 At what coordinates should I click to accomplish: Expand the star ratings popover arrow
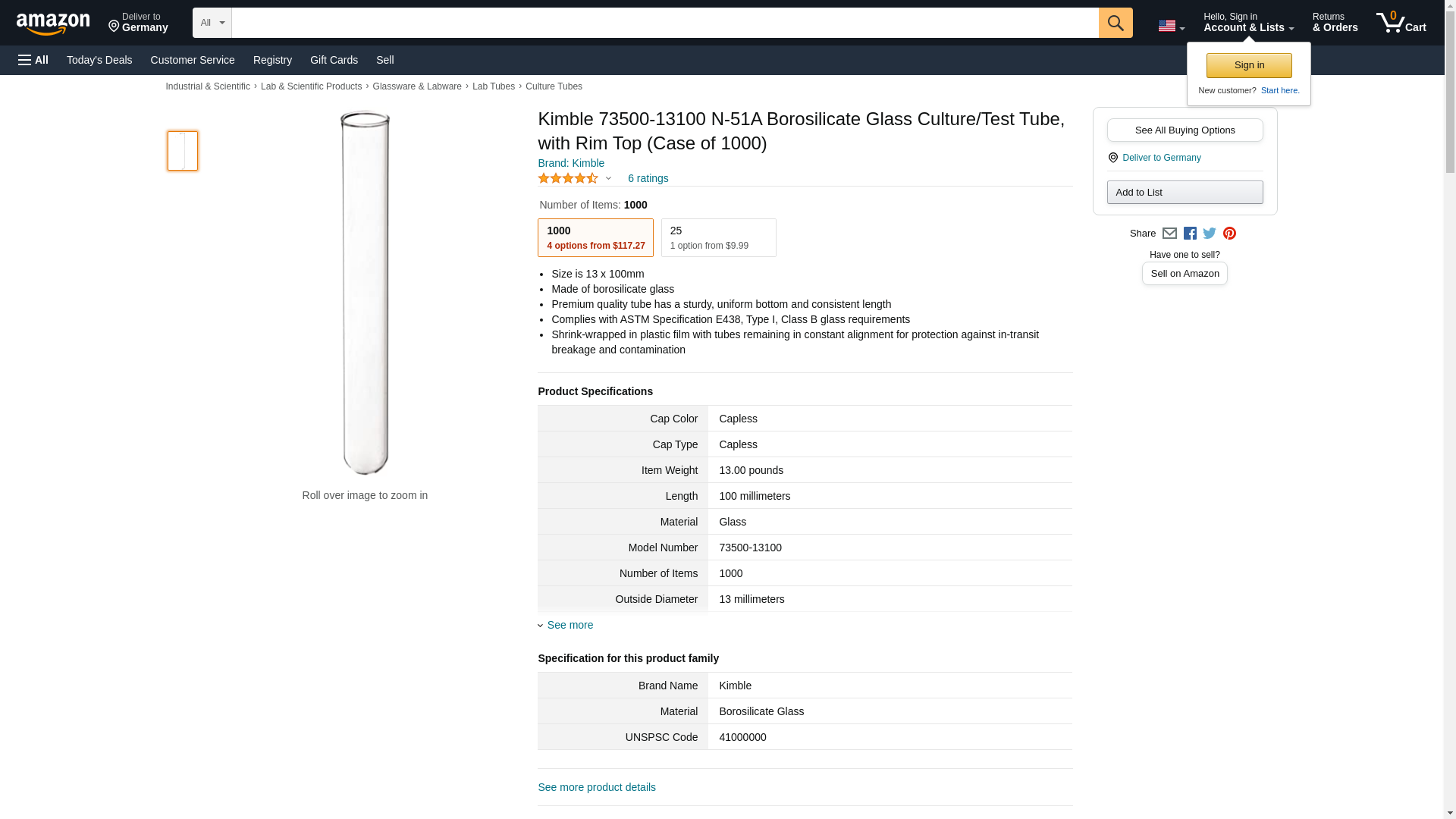point(608,179)
